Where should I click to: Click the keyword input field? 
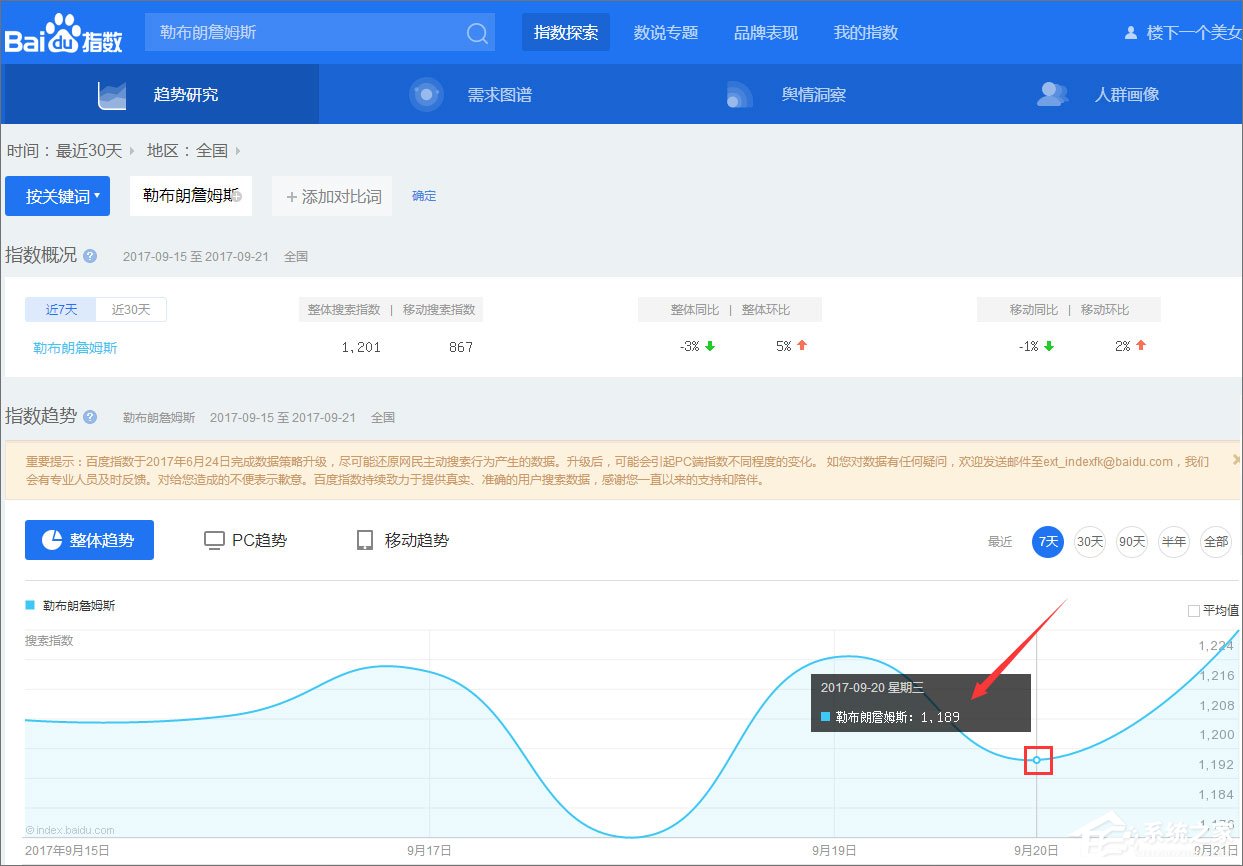click(300, 32)
